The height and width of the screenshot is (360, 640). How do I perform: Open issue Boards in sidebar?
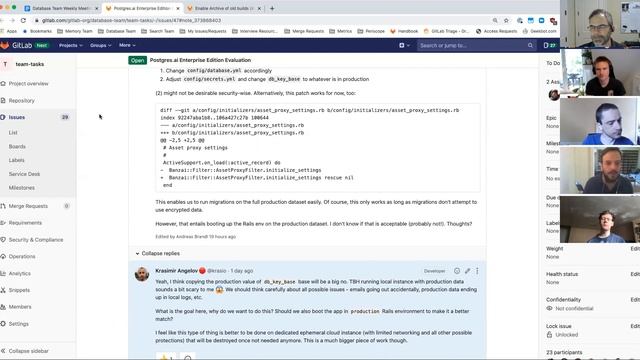(x=17, y=147)
